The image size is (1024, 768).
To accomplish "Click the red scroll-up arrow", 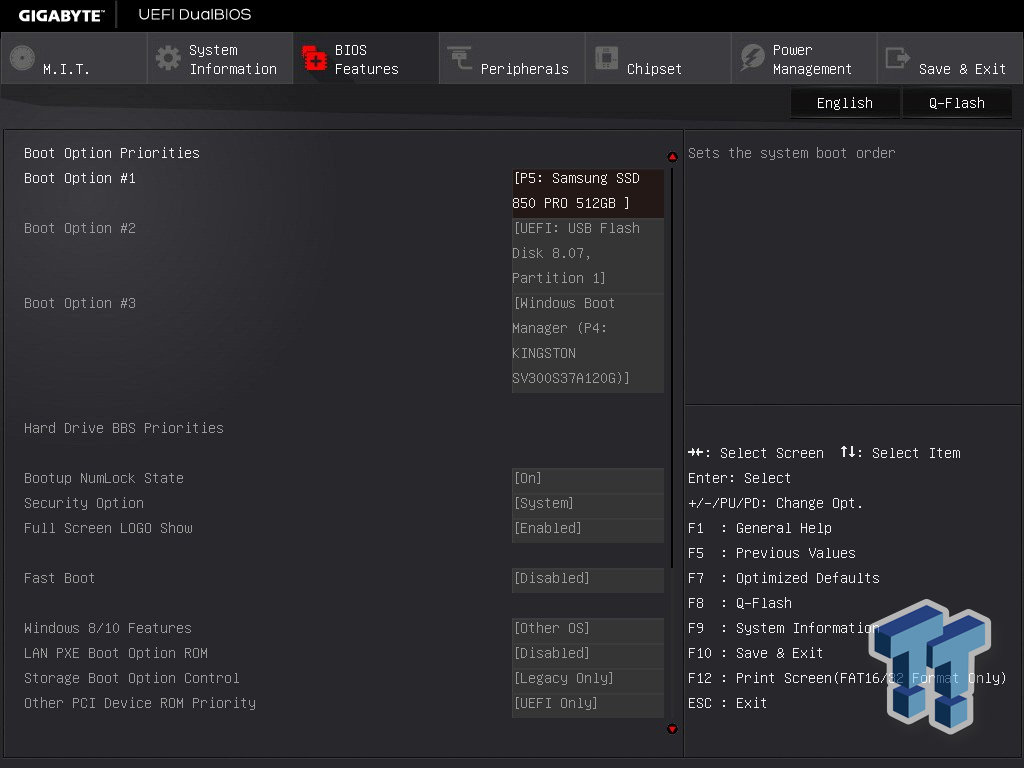I will click(x=672, y=157).
